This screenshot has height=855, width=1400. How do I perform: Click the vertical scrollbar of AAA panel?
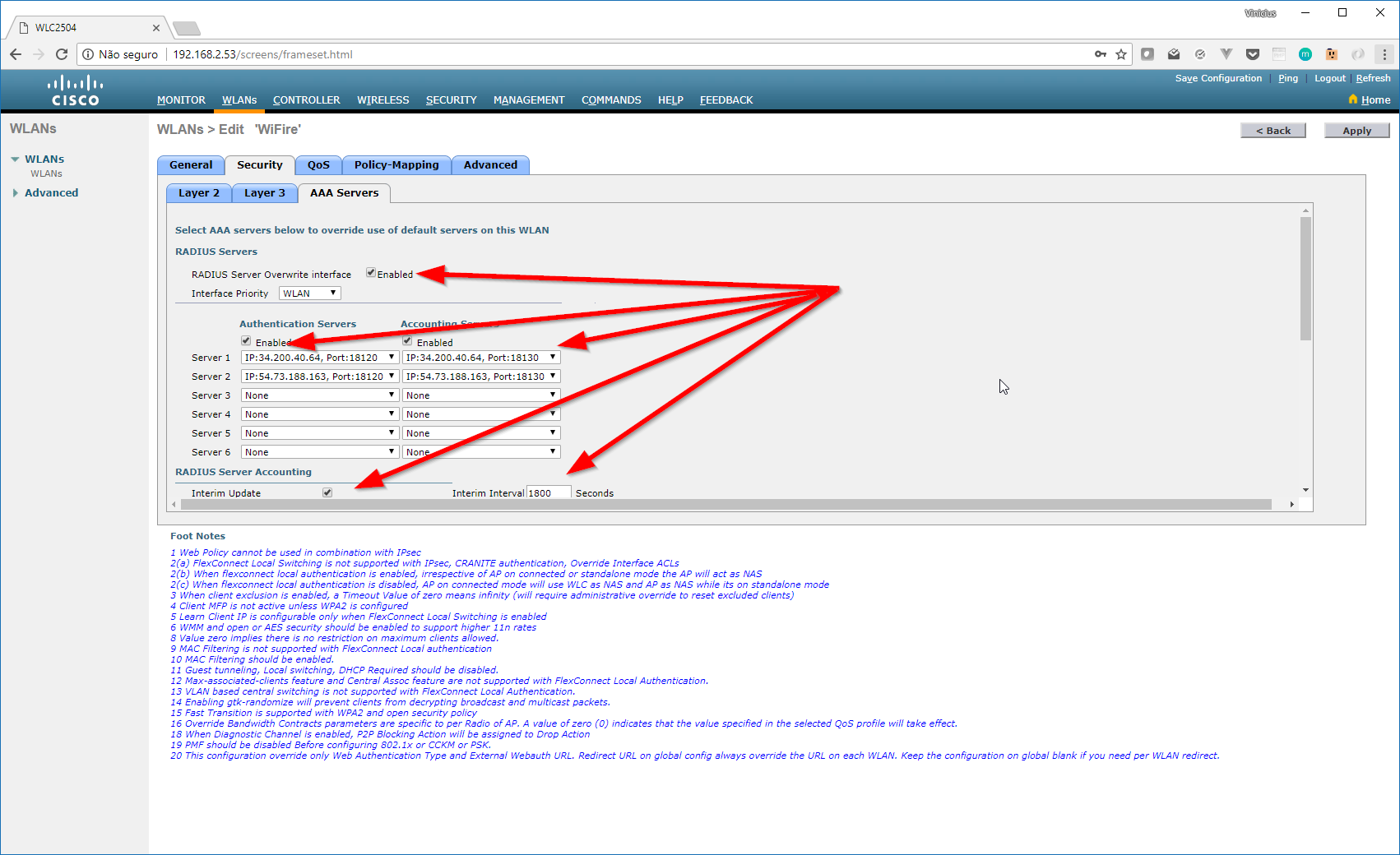pos(1305,280)
